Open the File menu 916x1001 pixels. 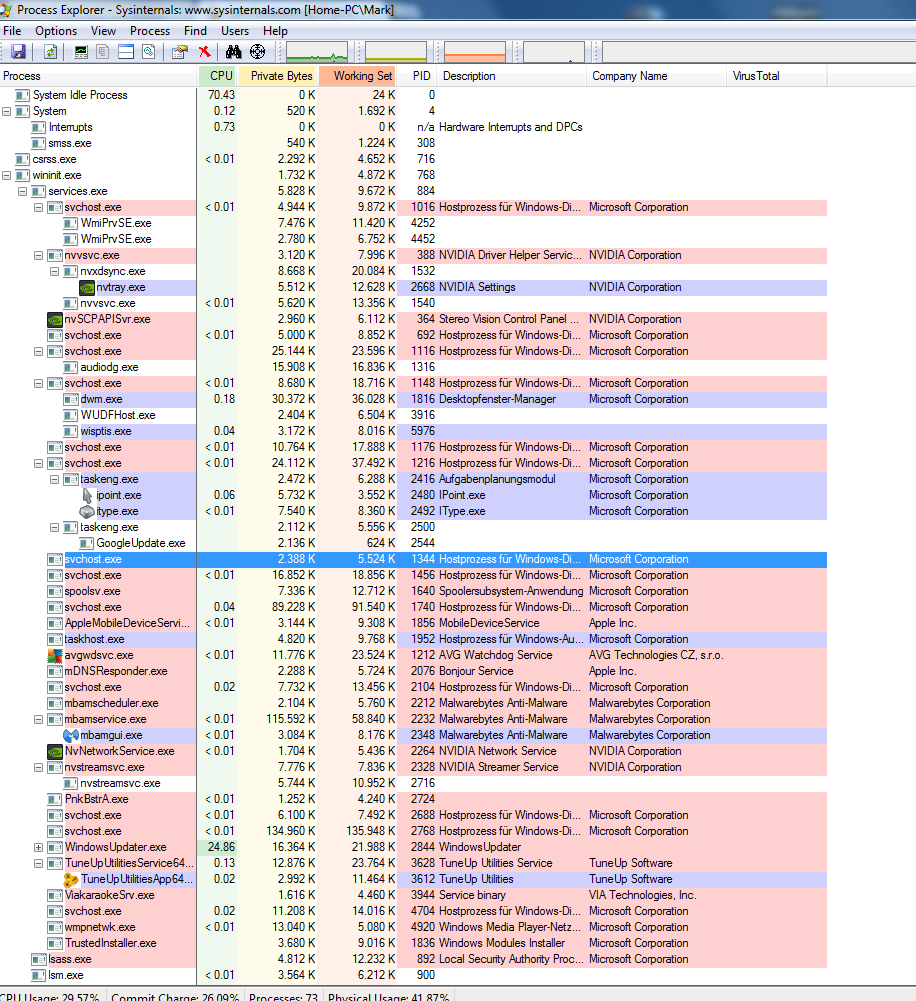point(12,31)
